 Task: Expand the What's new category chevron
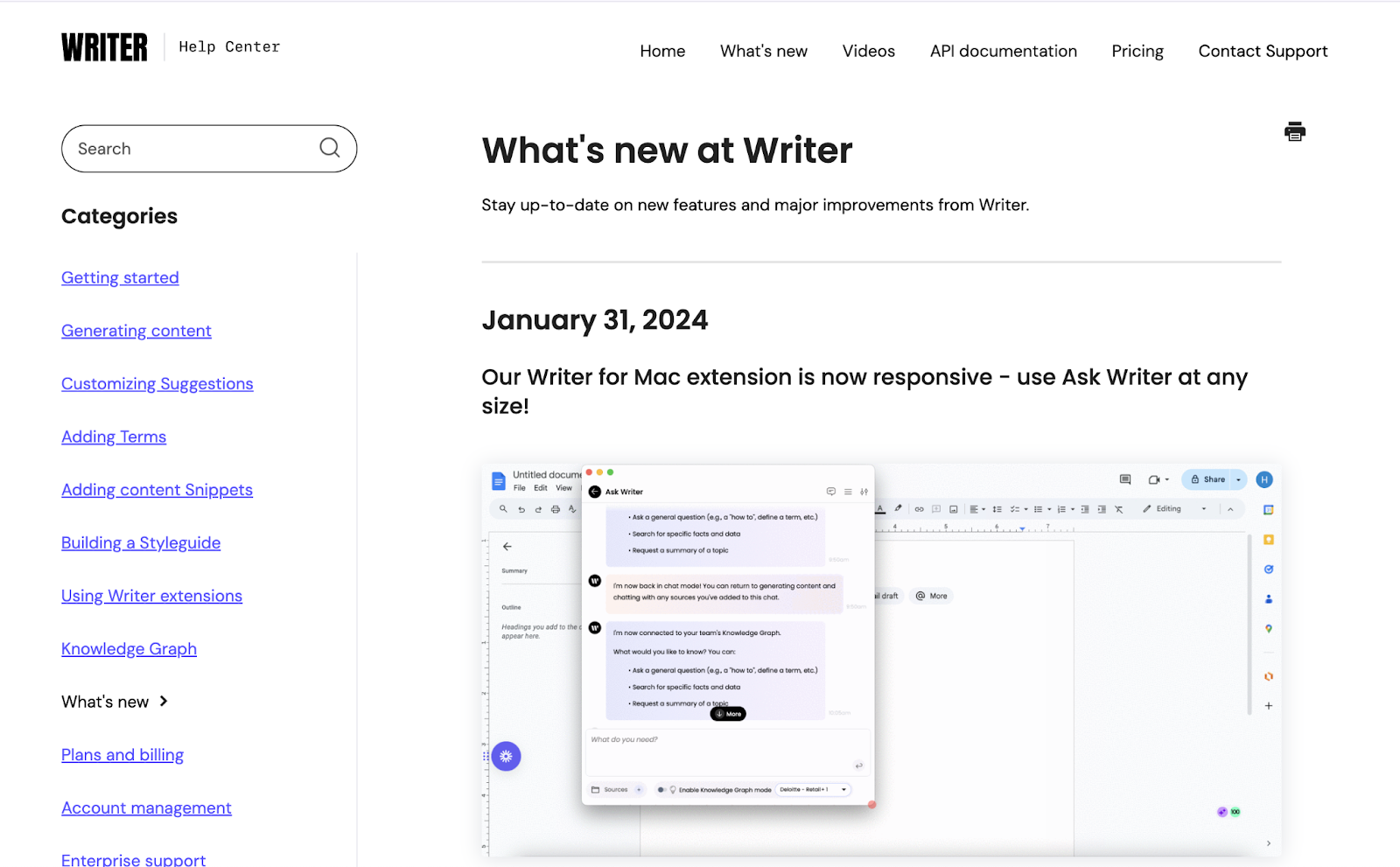[163, 701]
